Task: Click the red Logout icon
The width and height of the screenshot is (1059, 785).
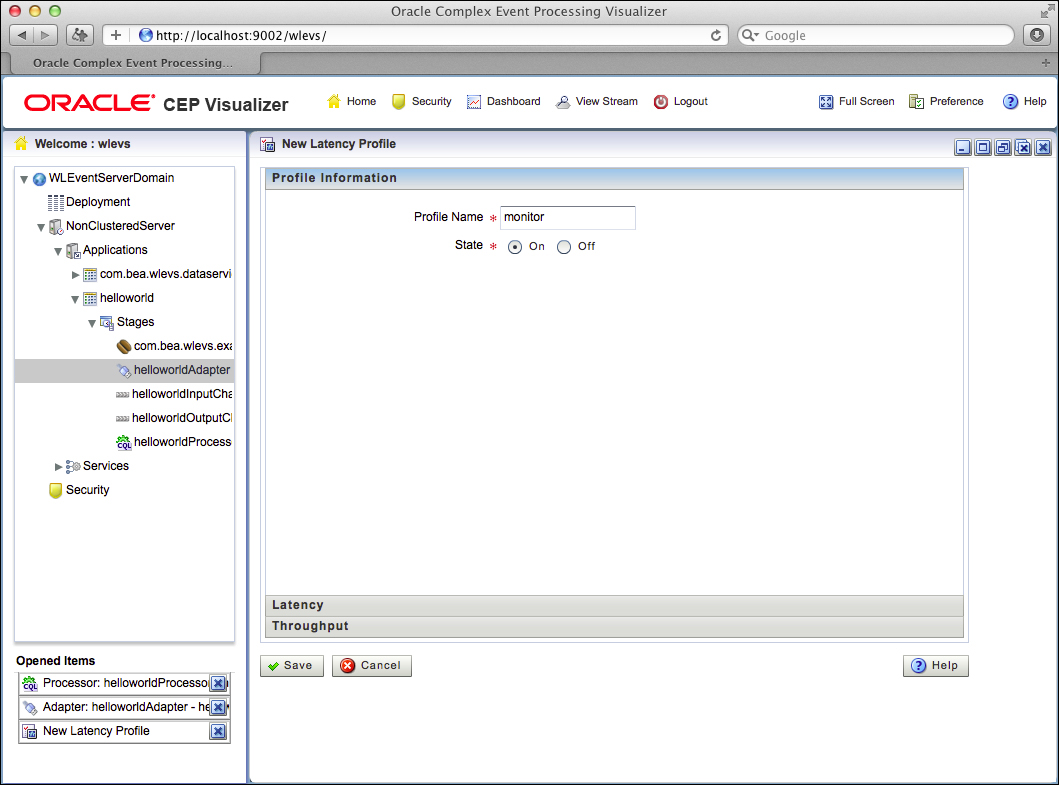Action: pyautogui.click(x=661, y=102)
